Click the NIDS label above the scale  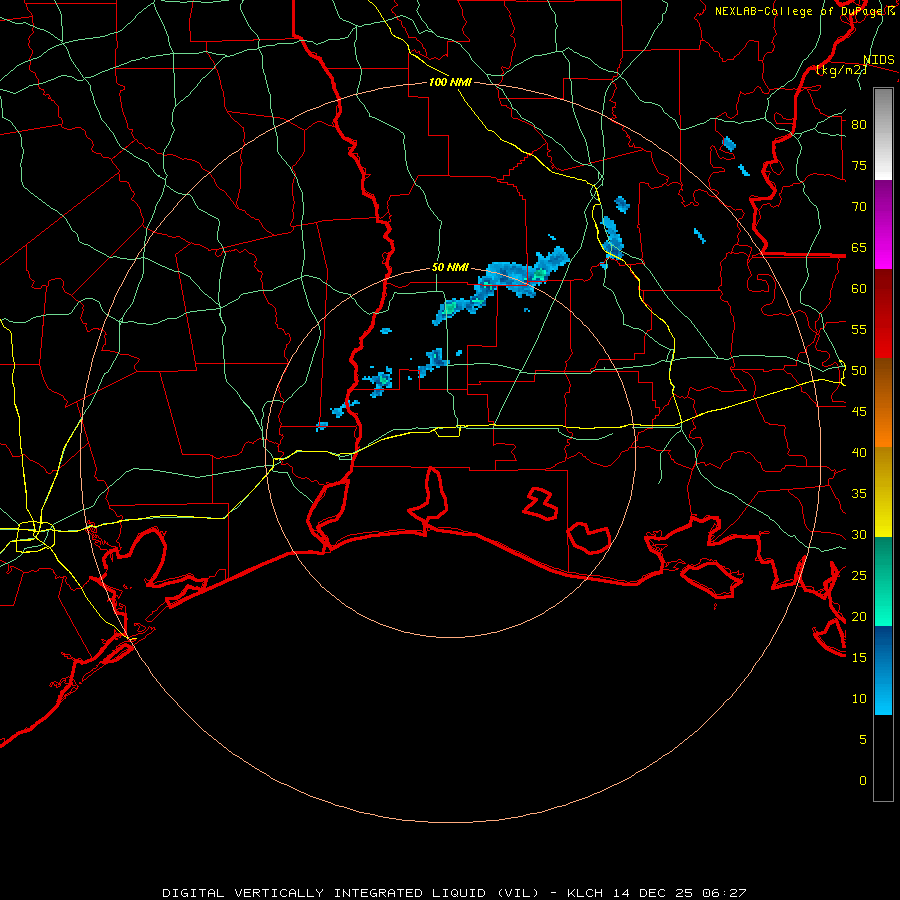tap(879, 60)
